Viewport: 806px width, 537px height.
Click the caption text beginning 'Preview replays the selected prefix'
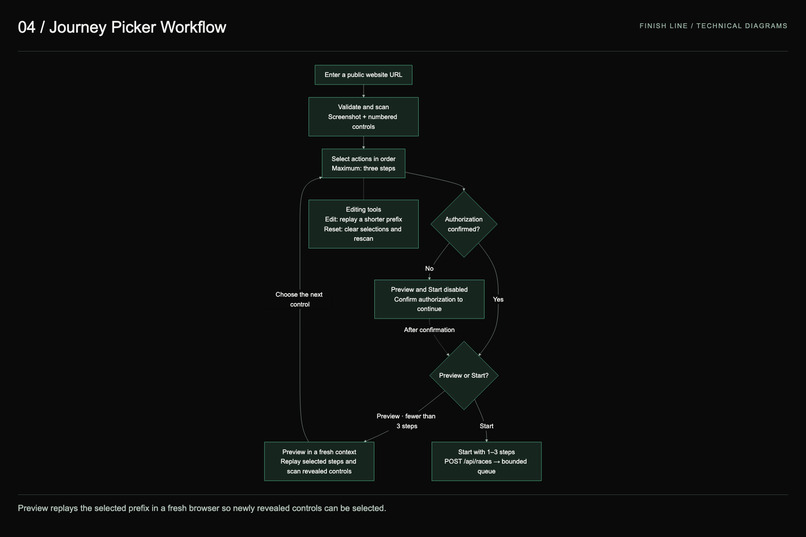coord(202,508)
